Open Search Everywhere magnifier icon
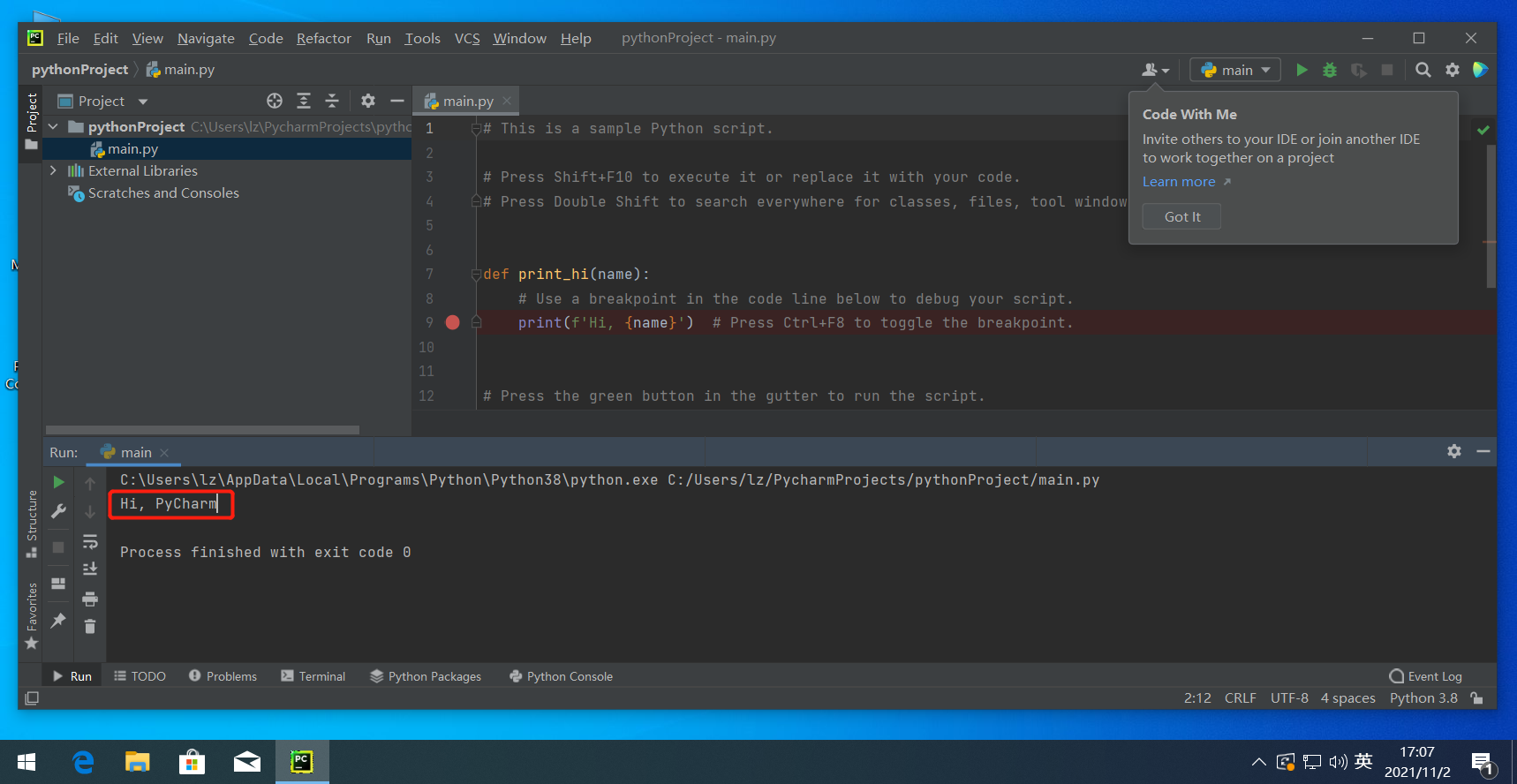1517x784 pixels. coord(1423,70)
